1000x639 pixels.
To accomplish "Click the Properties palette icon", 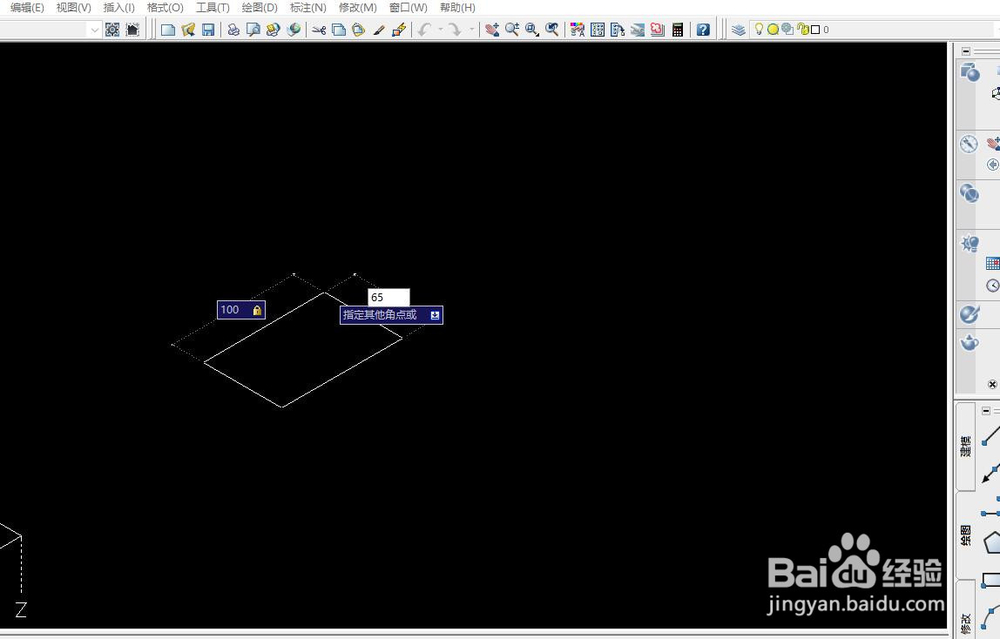I will tap(577, 29).
